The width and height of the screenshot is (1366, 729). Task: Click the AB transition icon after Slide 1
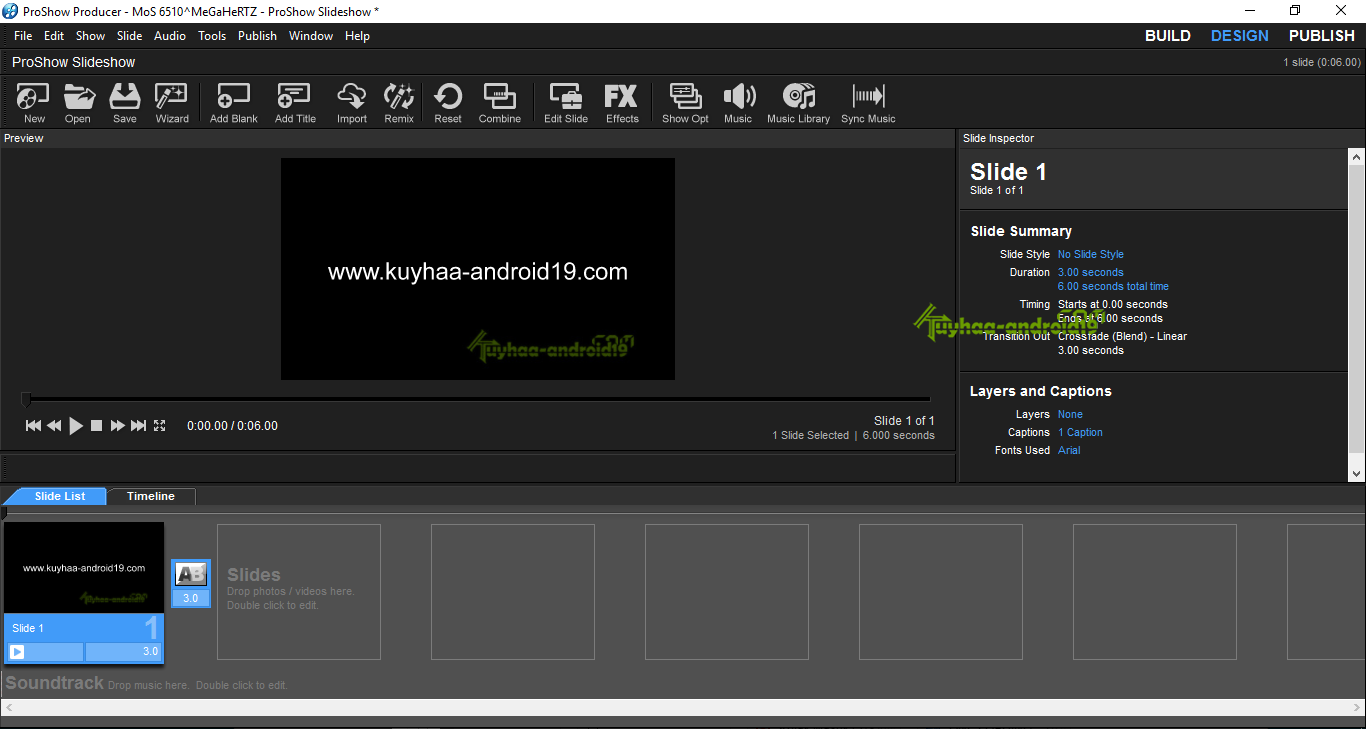click(x=191, y=574)
